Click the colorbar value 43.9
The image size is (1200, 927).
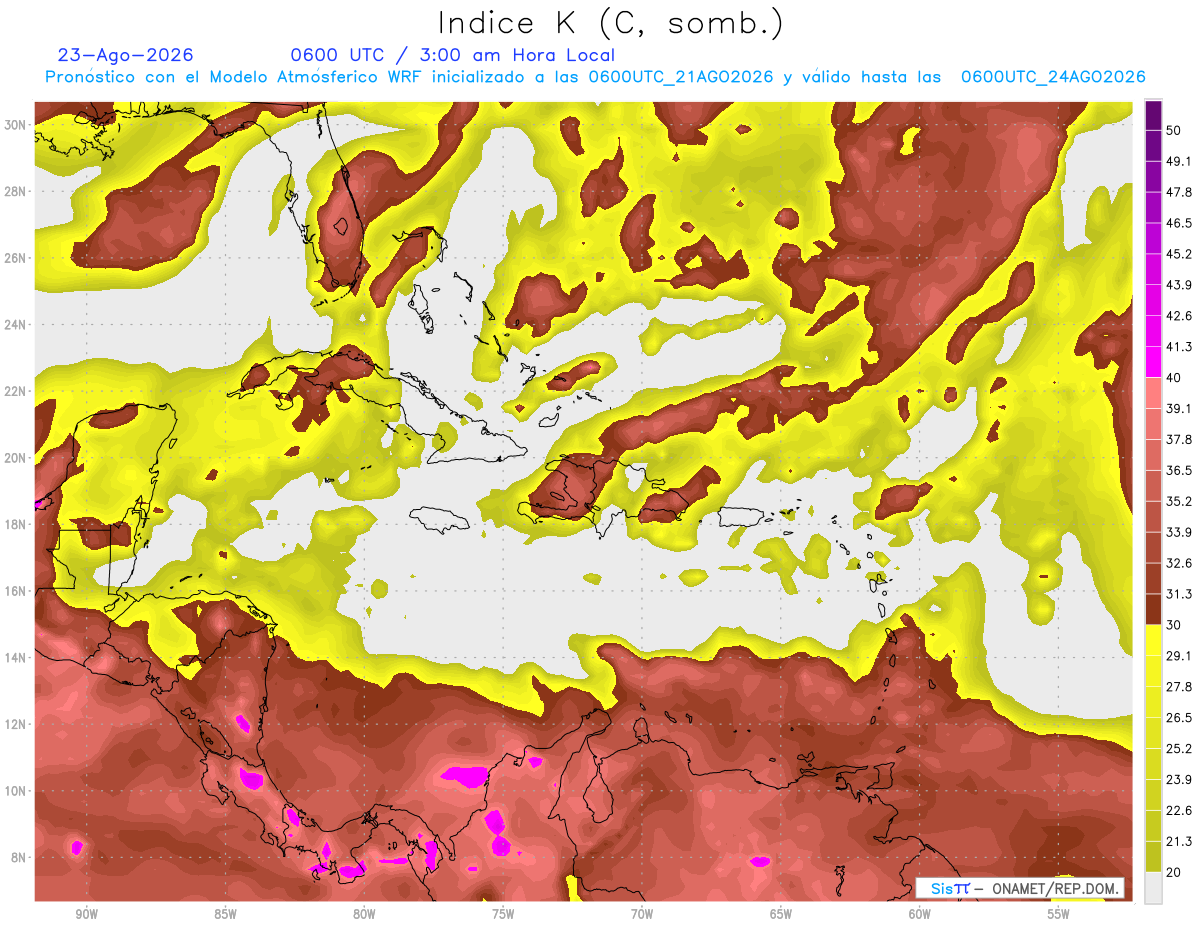[x=1179, y=285]
